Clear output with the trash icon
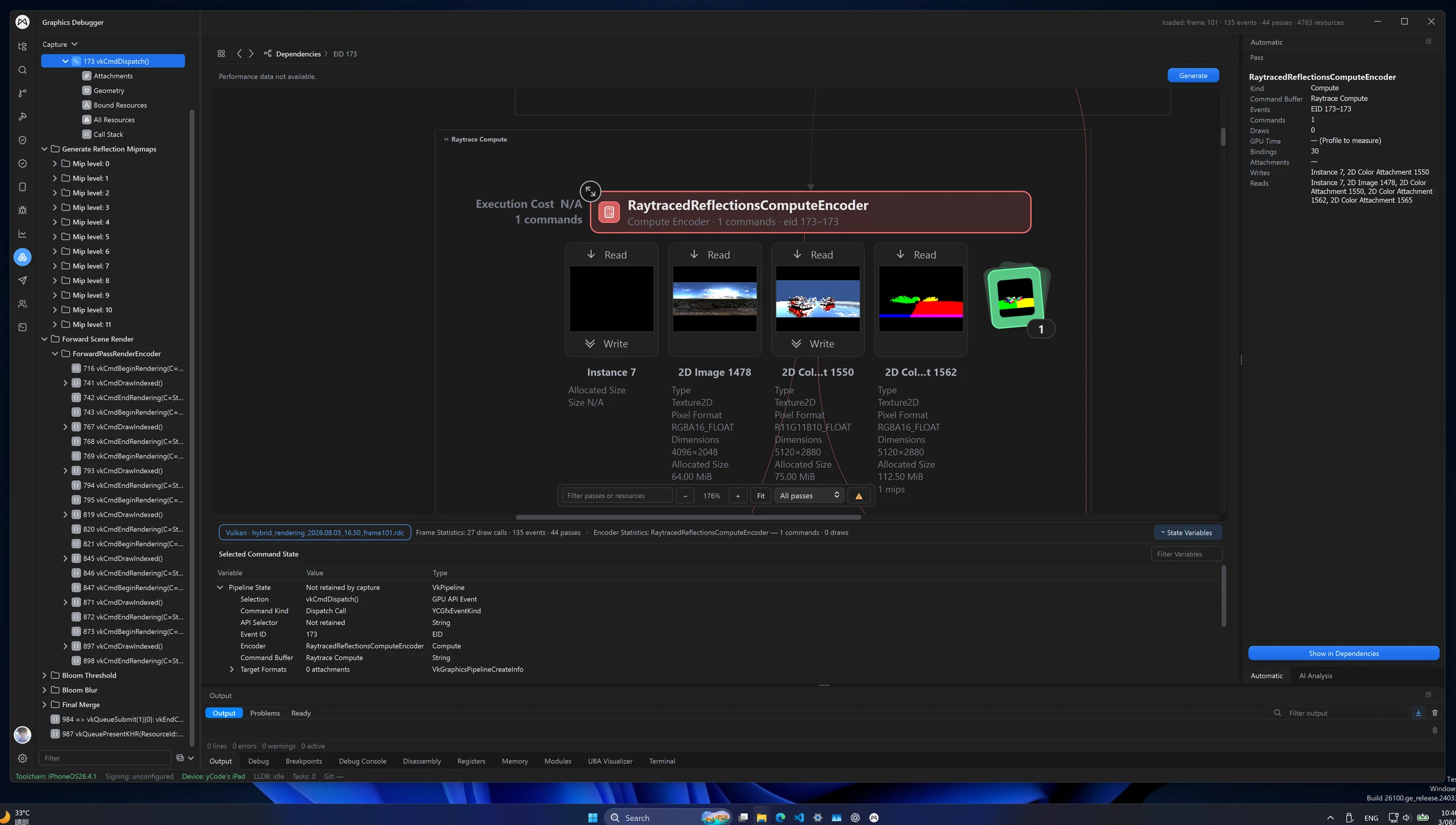 point(1435,713)
